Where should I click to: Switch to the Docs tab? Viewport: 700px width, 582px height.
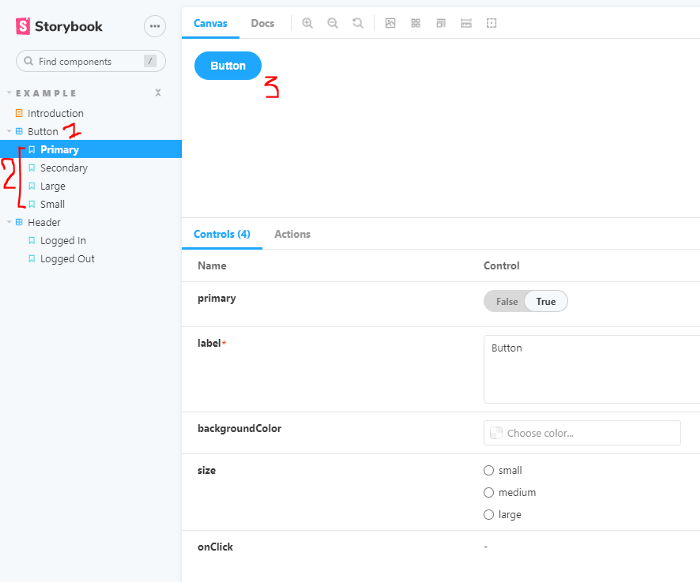(x=262, y=23)
